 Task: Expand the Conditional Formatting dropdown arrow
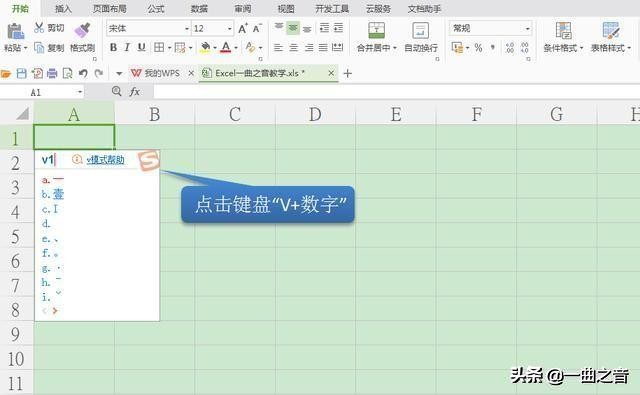pyautogui.click(x=581, y=48)
